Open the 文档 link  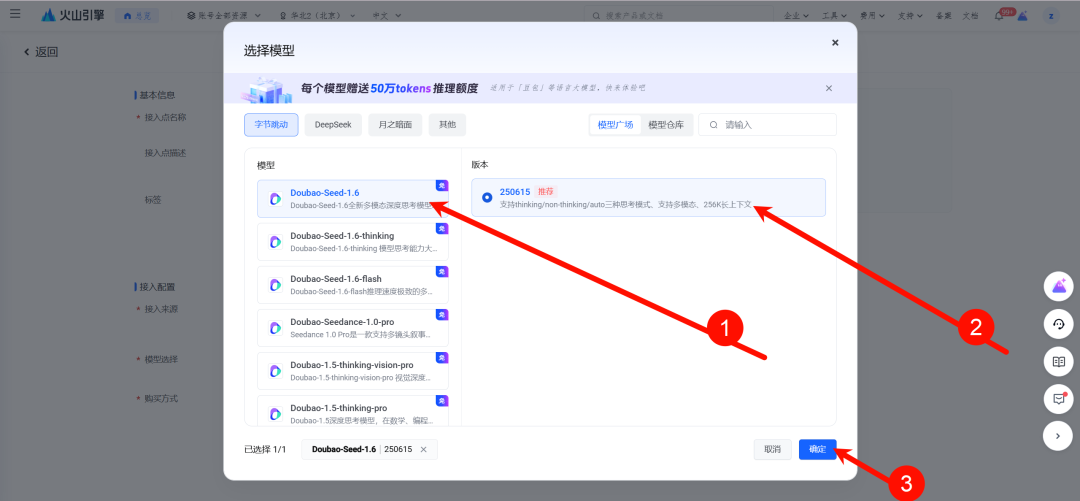tap(970, 15)
